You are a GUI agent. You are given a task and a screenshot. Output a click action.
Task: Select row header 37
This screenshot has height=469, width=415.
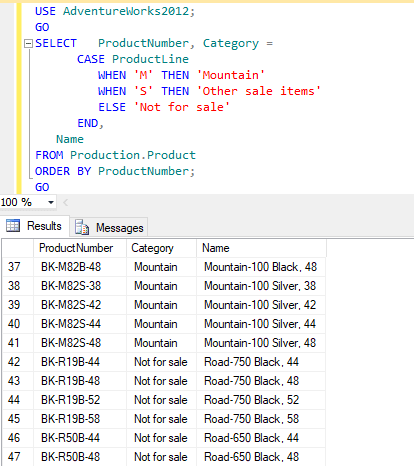18,267
